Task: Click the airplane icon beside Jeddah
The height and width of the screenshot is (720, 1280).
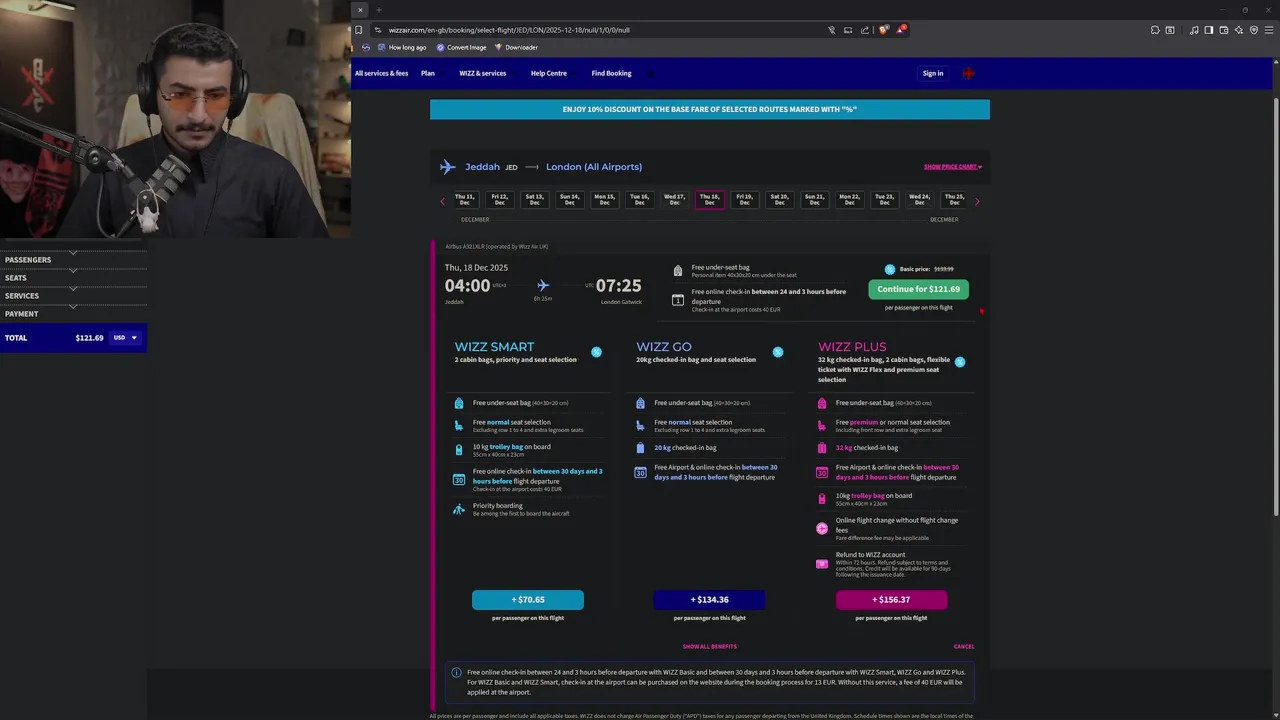Action: [447, 167]
